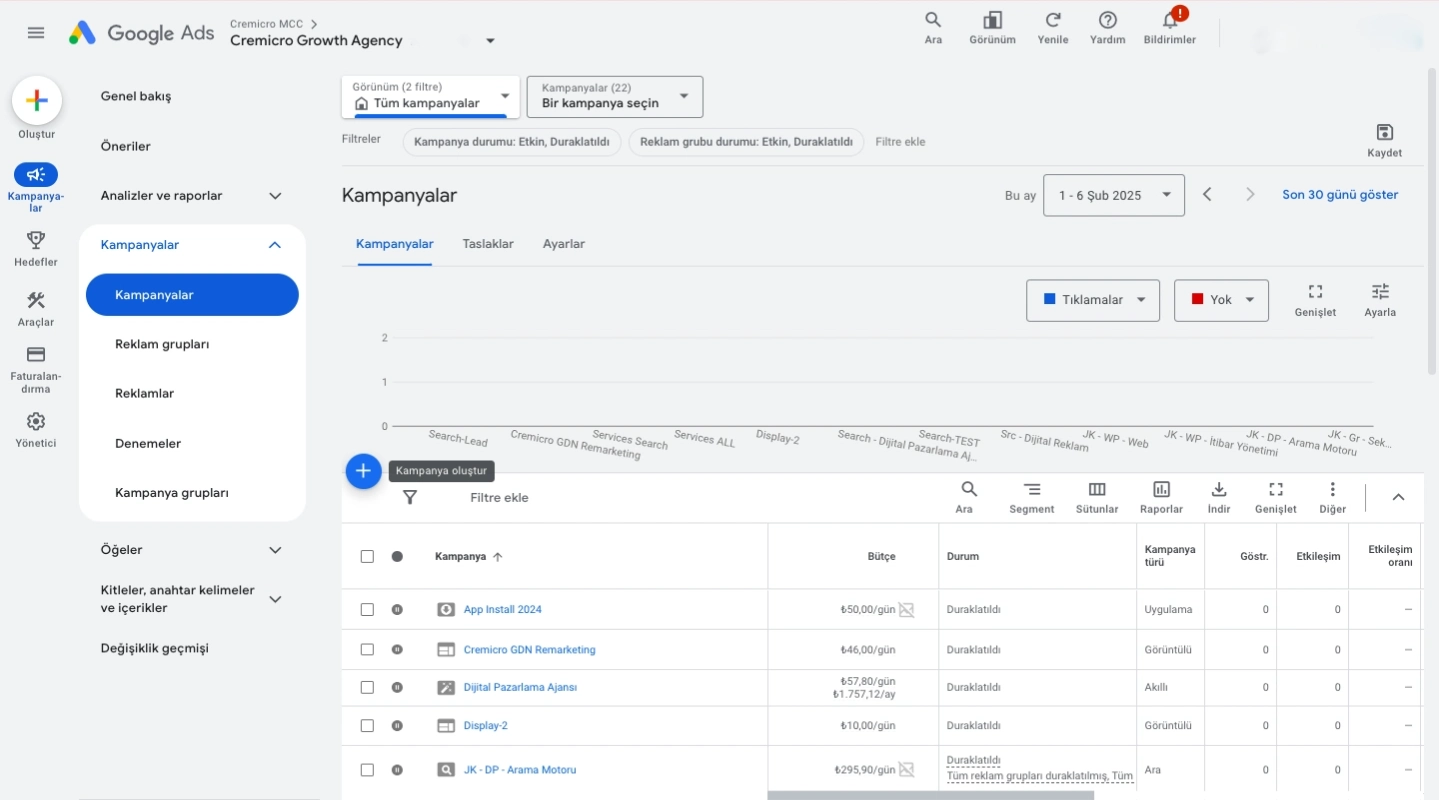1439x800 pixels.
Task: Open the Görünüm appearance menu
Action: click(x=992, y=27)
